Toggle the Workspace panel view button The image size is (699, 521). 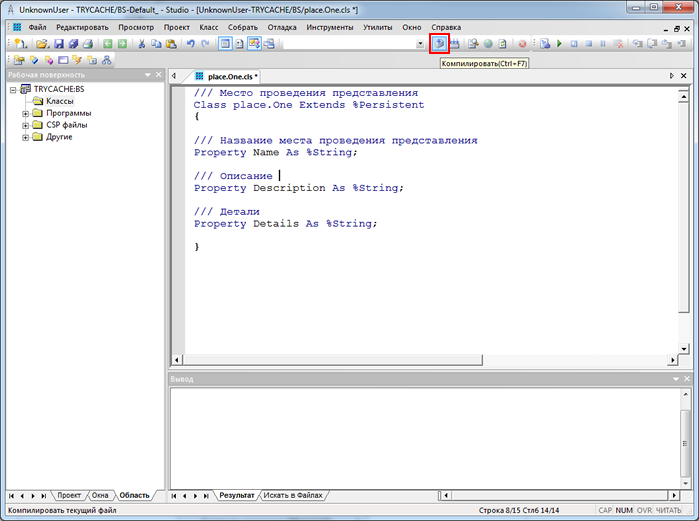click(225, 44)
